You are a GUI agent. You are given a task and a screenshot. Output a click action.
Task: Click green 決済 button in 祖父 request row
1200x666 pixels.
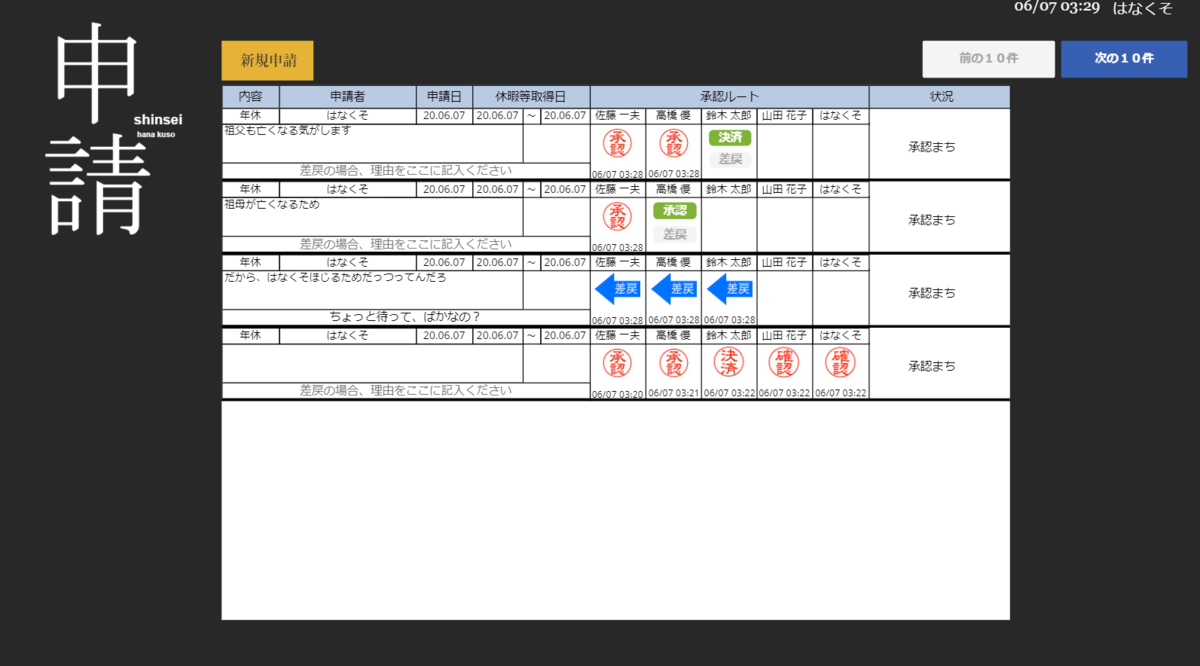pyautogui.click(x=729, y=137)
